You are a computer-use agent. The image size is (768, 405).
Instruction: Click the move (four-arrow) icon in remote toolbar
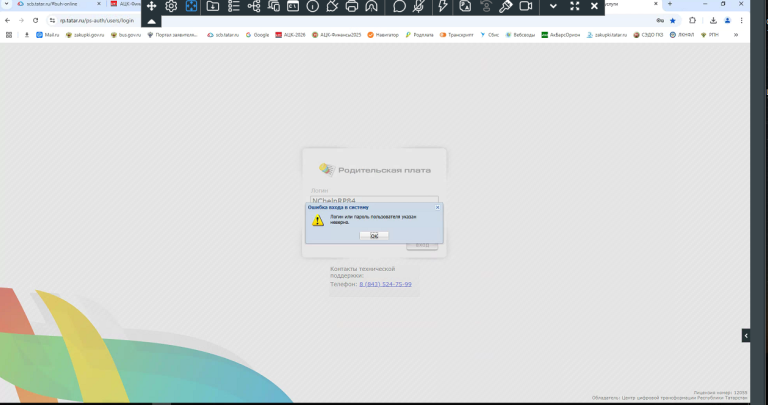151,6
